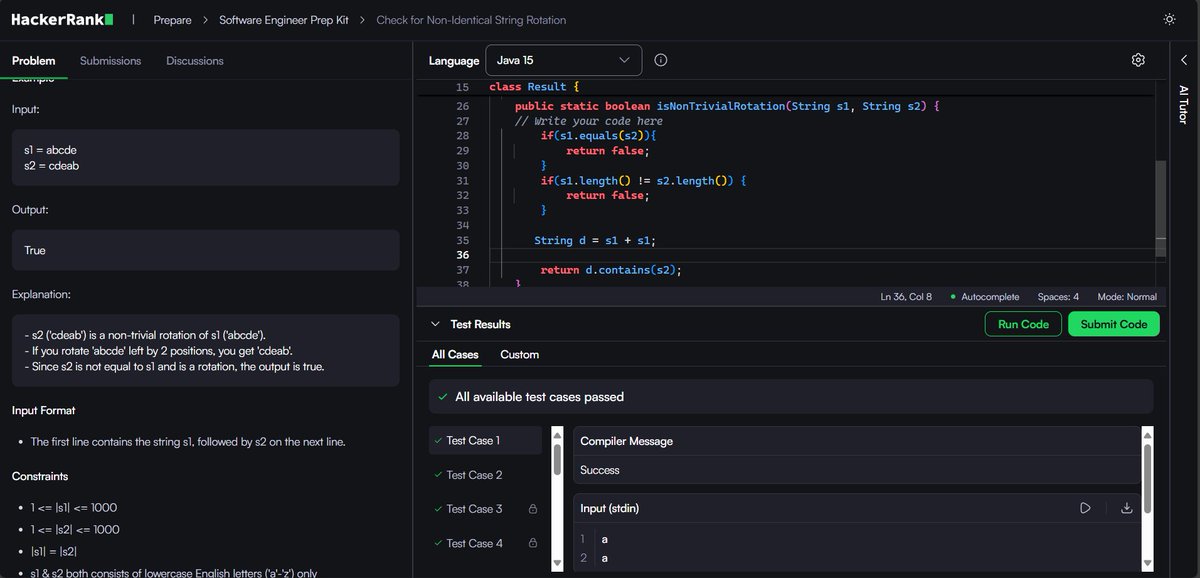Click the lock icon on Test Case 3
The height and width of the screenshot is (578, 1200).
click(531, 508)
